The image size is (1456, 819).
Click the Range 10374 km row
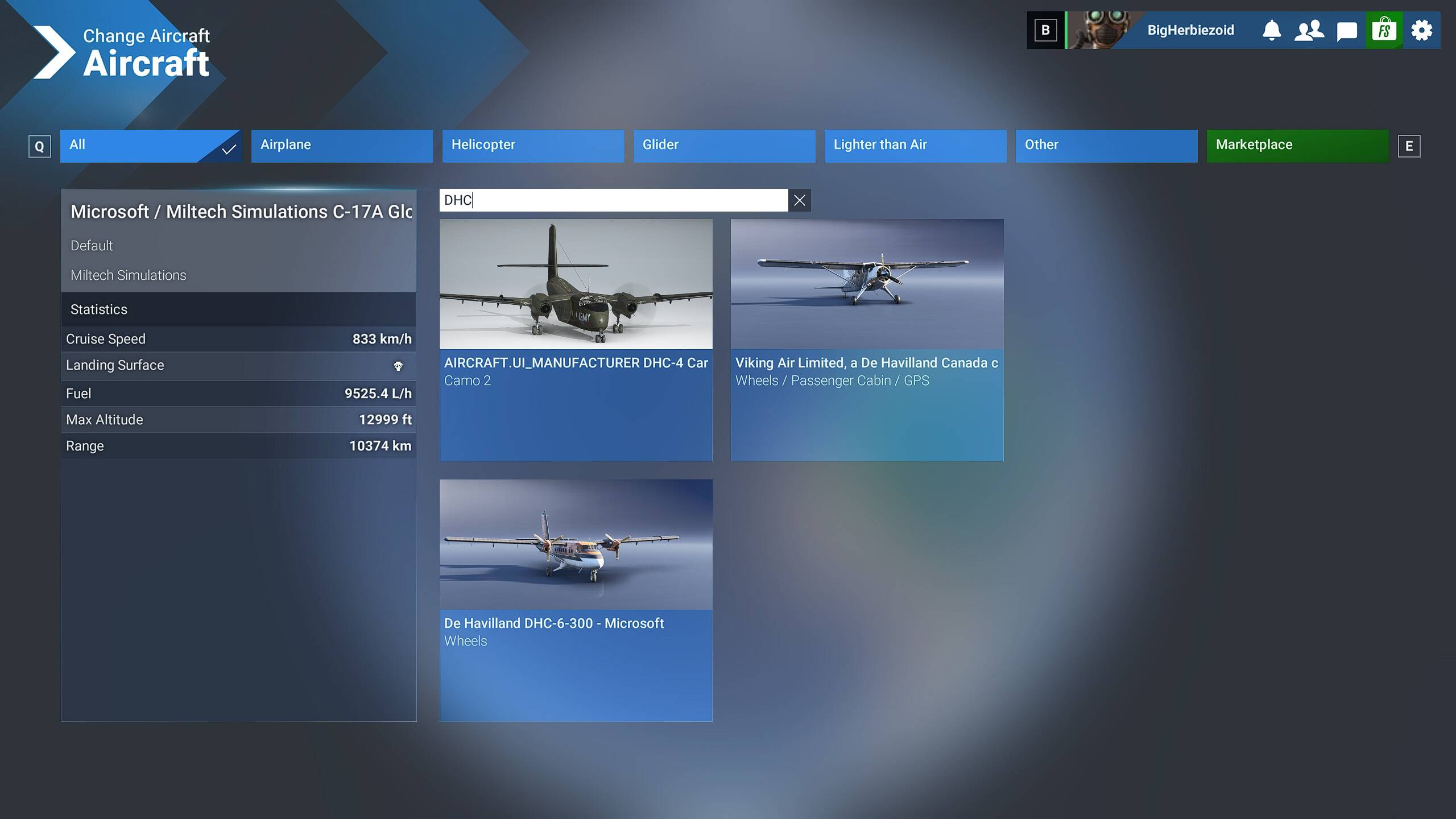click(238, 446)
